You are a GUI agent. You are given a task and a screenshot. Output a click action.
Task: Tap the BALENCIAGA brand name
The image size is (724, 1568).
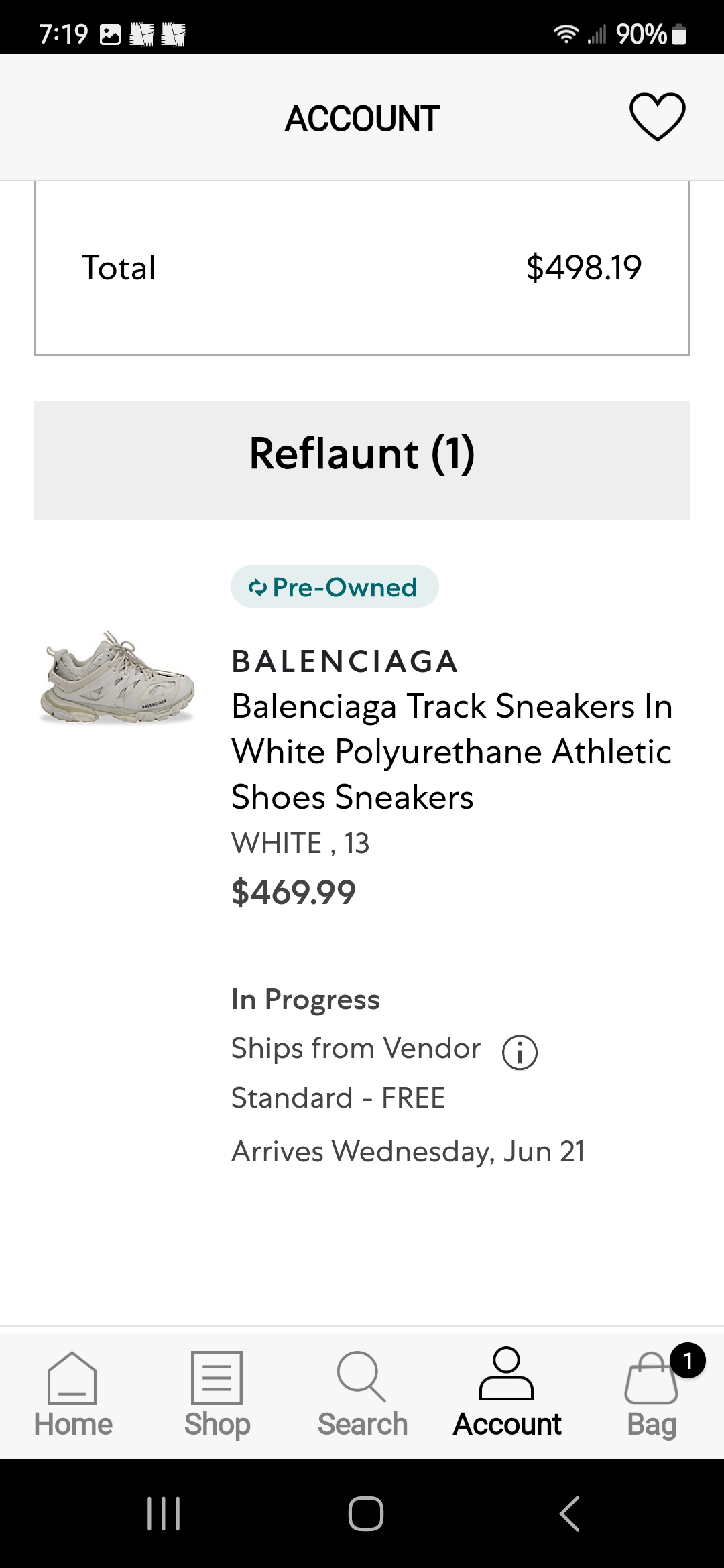pyautogui.click(x=345, y=661)
